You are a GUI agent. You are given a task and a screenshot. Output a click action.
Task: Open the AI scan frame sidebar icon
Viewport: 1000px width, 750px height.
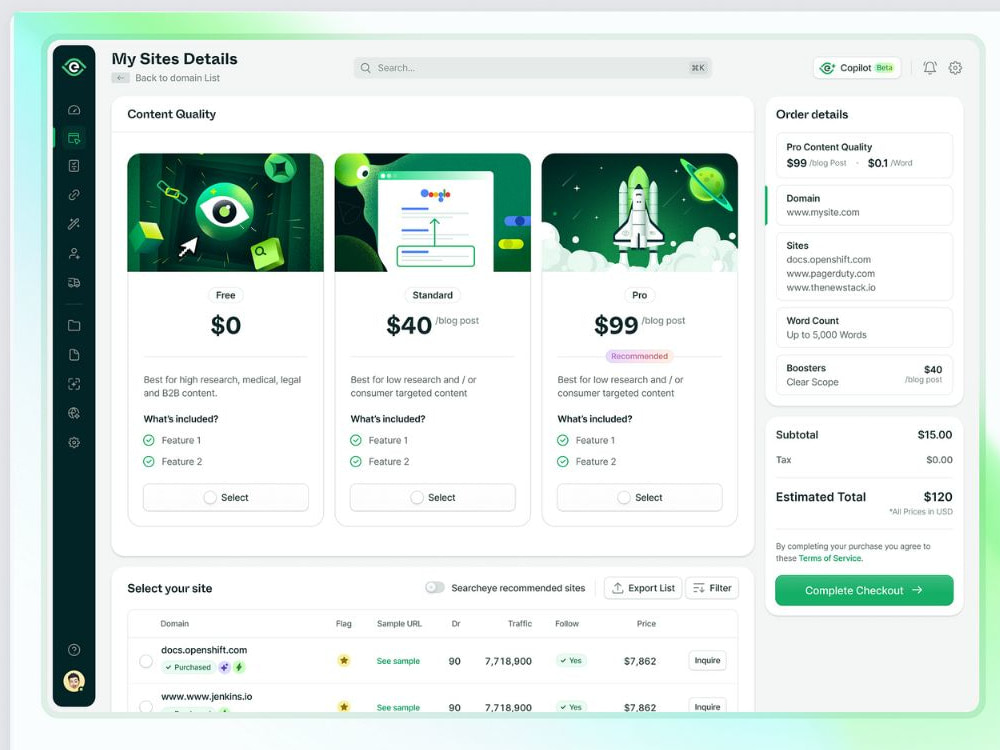pos(74,384)
